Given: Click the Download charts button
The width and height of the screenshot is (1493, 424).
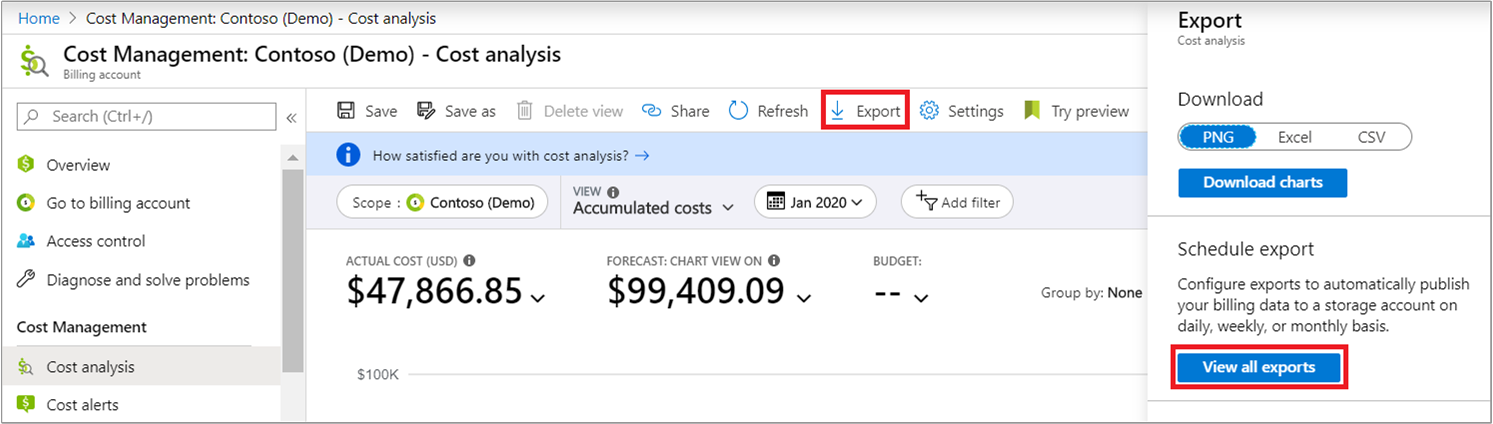Looking at the screenshot, I should coord(1262,183).
